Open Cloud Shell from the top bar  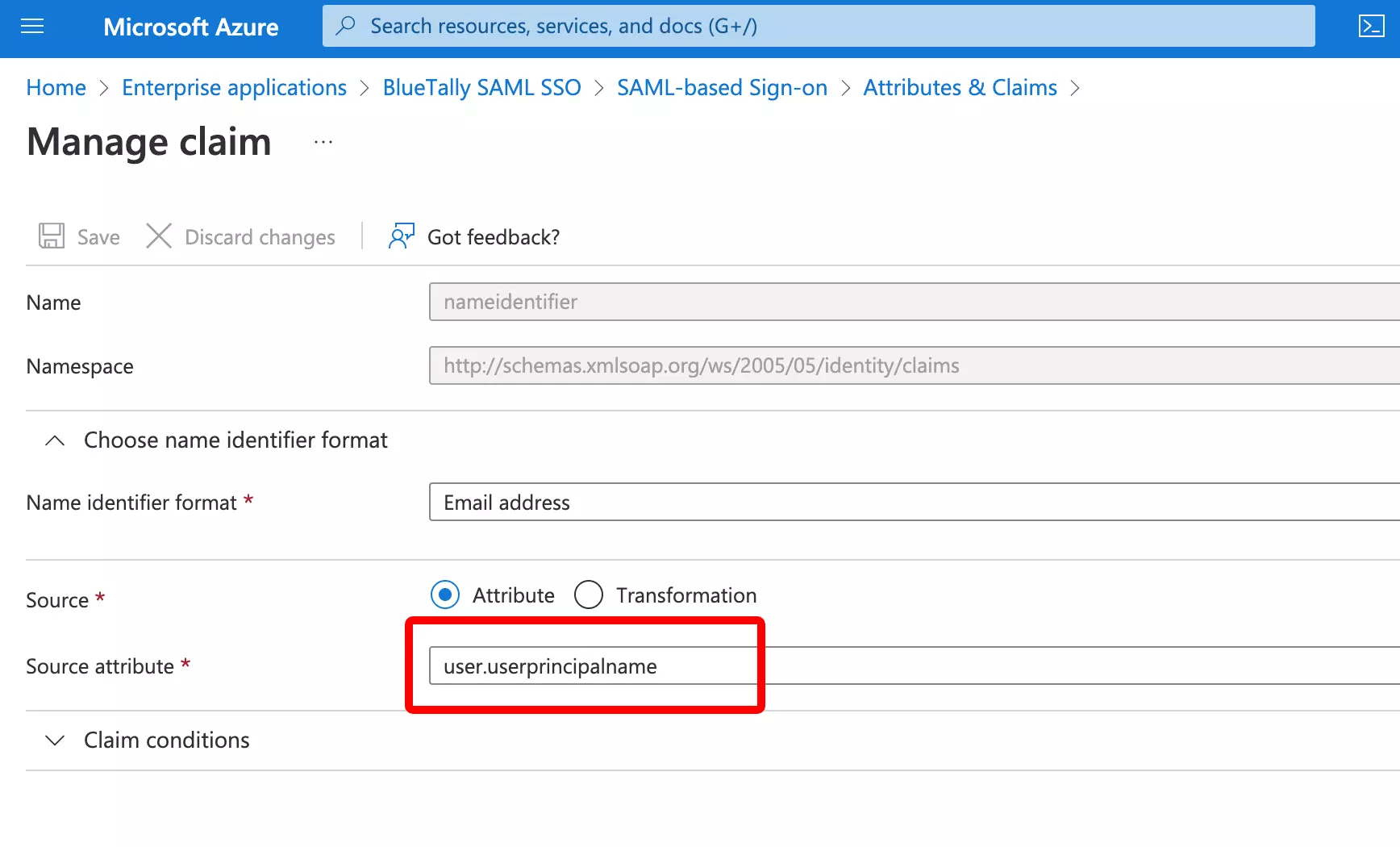pyautogui.click(x=1371, y=27)
